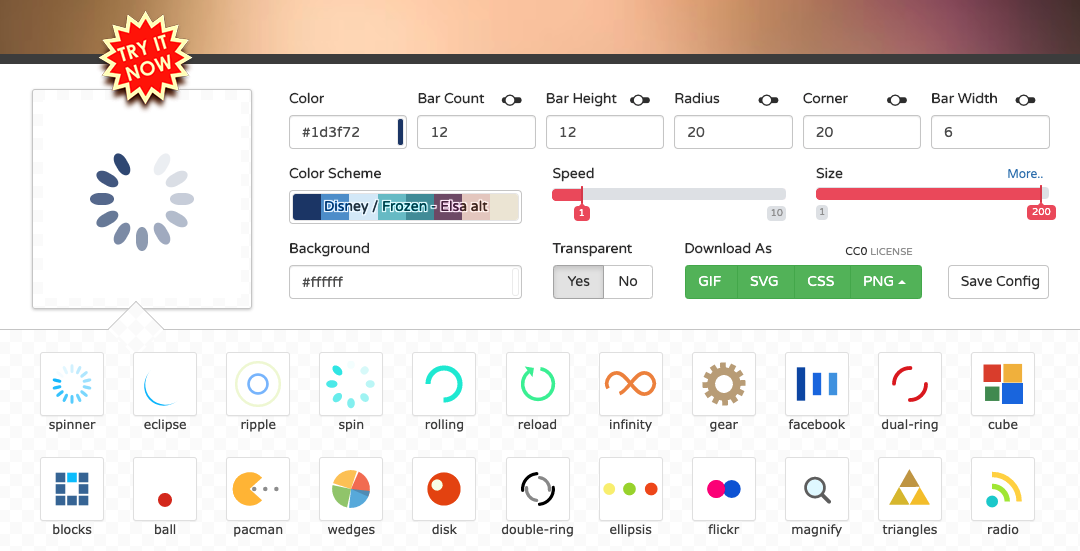Image resolution: width=1080 pixels, height=551 pixels.
Task: Toggle the Bar Height slider switch
Action: coord(640,100)
